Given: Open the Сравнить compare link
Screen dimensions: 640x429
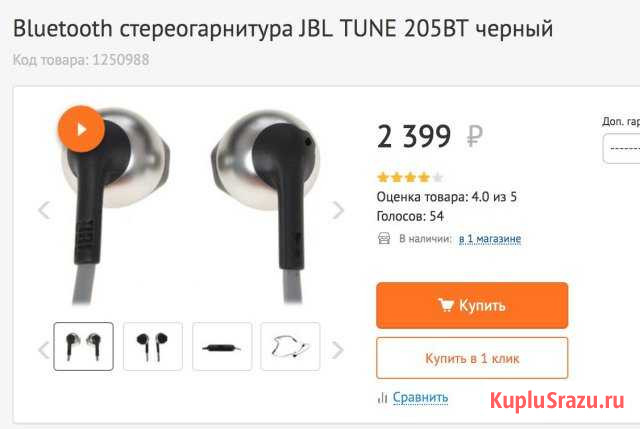Looking at the screenshot, I should 420,397.
